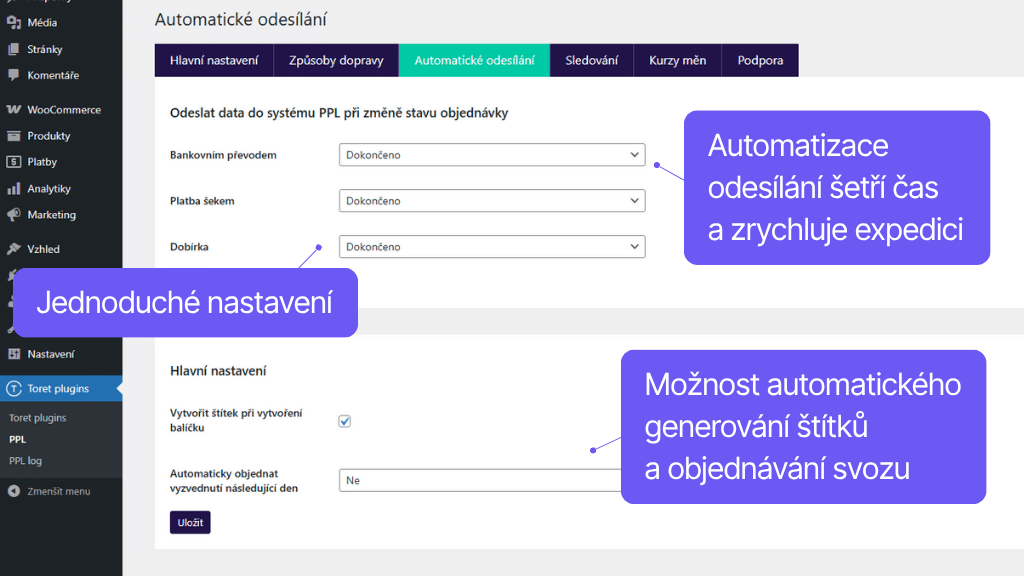This screenshot has width=1024, height=576.
Task: Switch to the Sledování tab
Action: 591,60
